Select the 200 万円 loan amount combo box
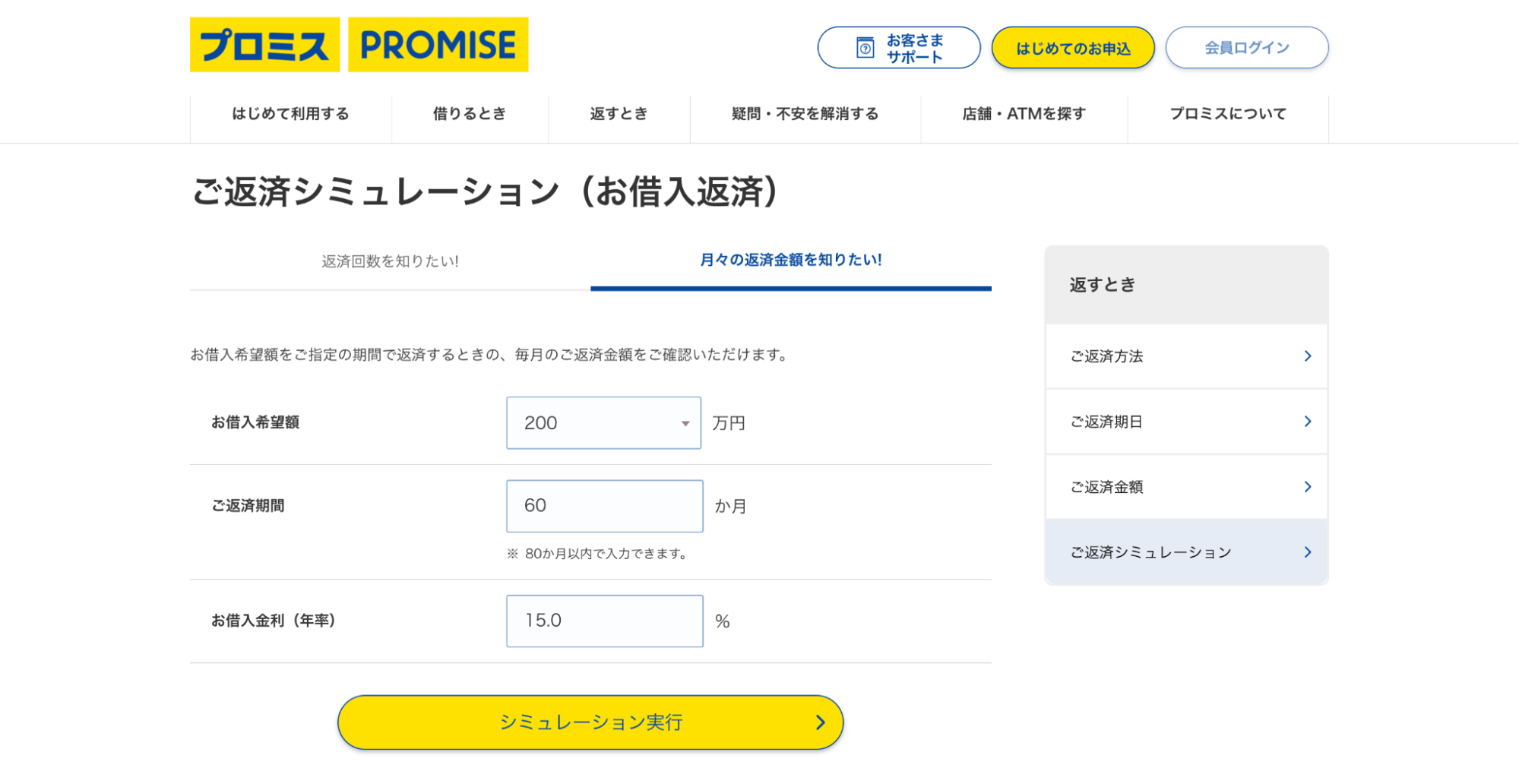Image resolution: width=1519 pixels, height=784 pixels. [x=603, y=422]
